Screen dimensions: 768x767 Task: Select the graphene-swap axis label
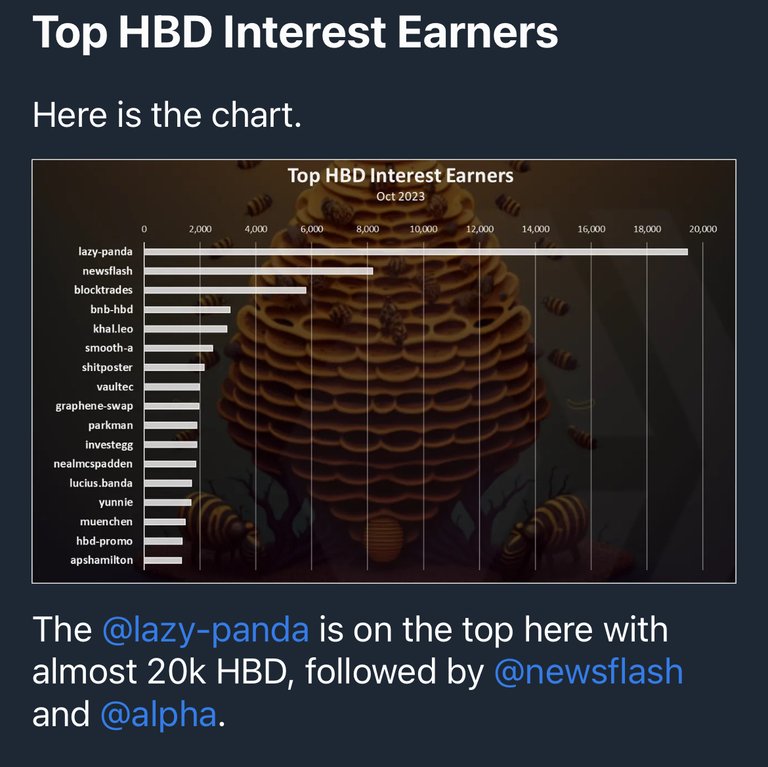click(94, 406)
